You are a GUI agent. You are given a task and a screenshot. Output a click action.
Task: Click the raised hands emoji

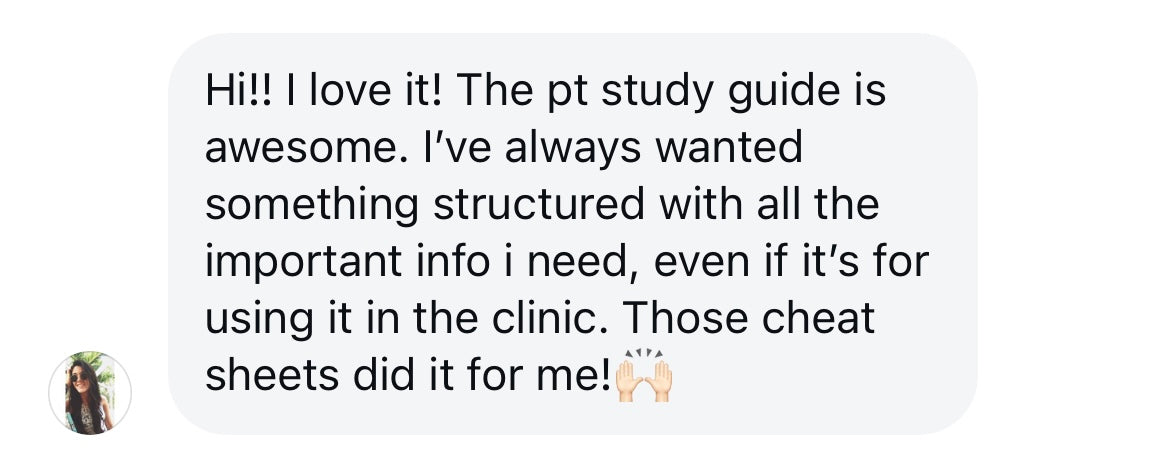click(x=644, y=375)
